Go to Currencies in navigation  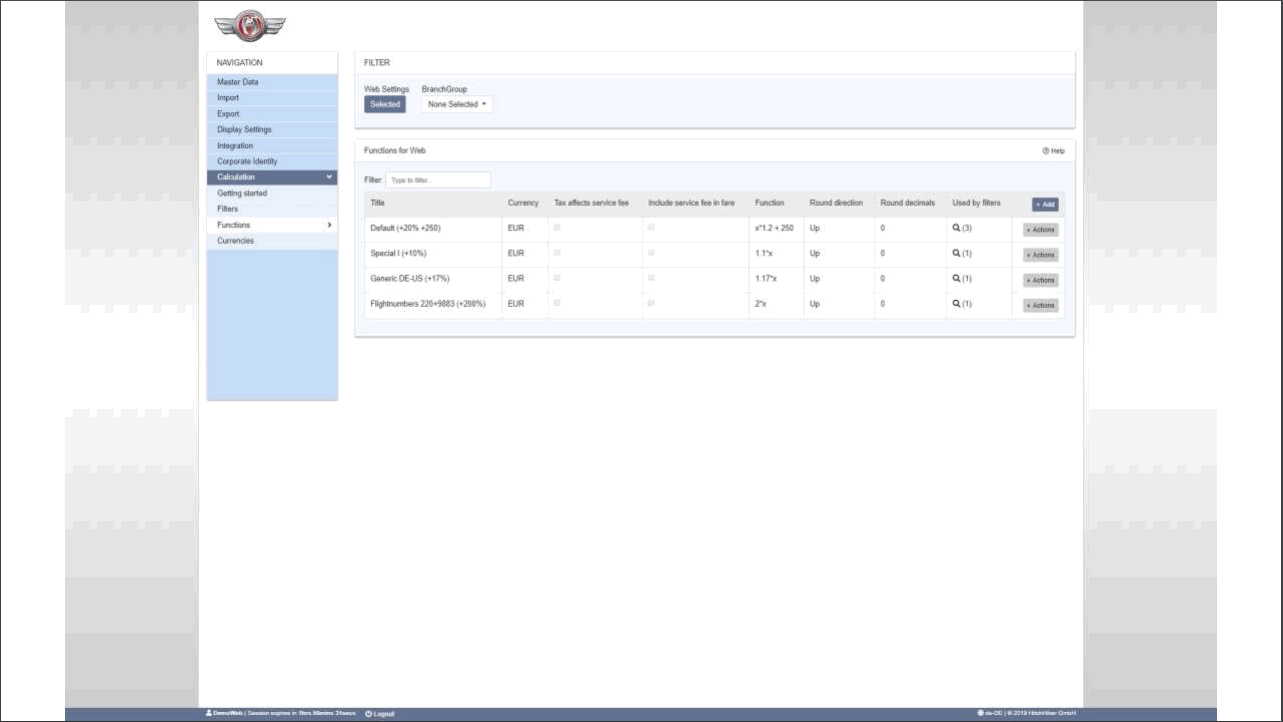pos(235,241)
